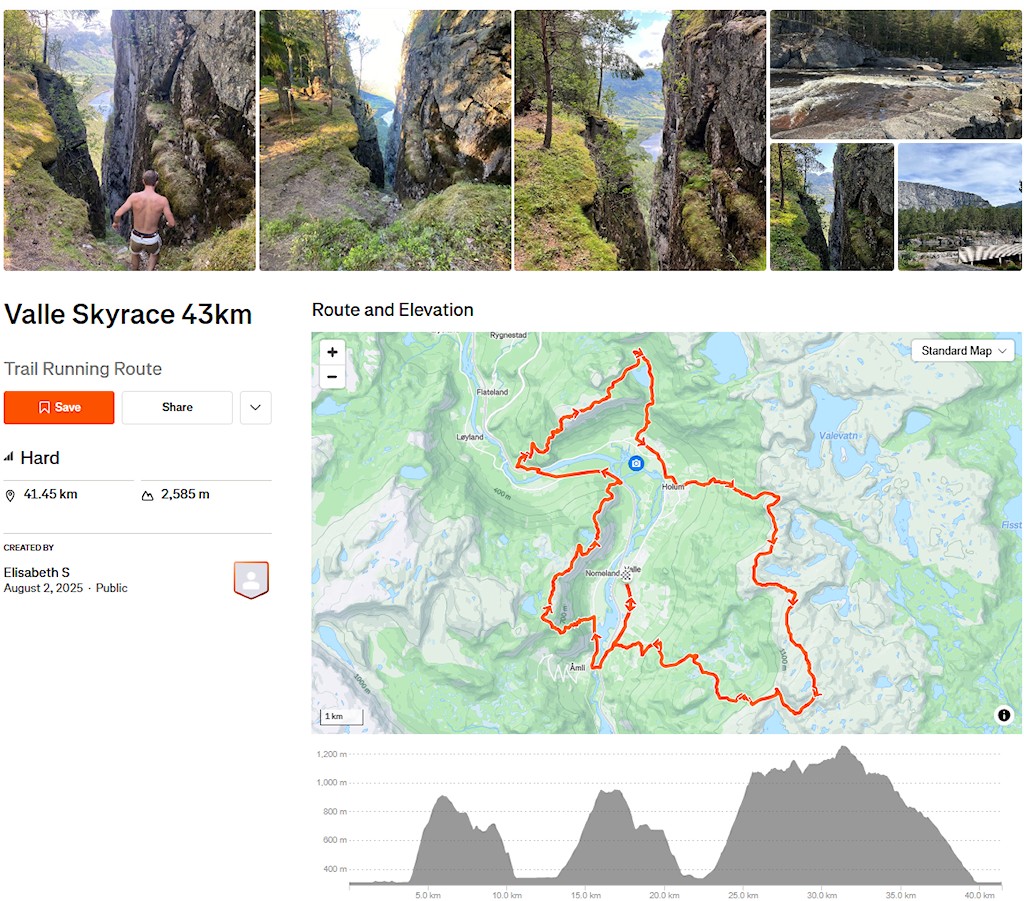This screenshot has height=901, width=1024.
Task: Click the elevation gain mountain icon
Action: point(148,496)
